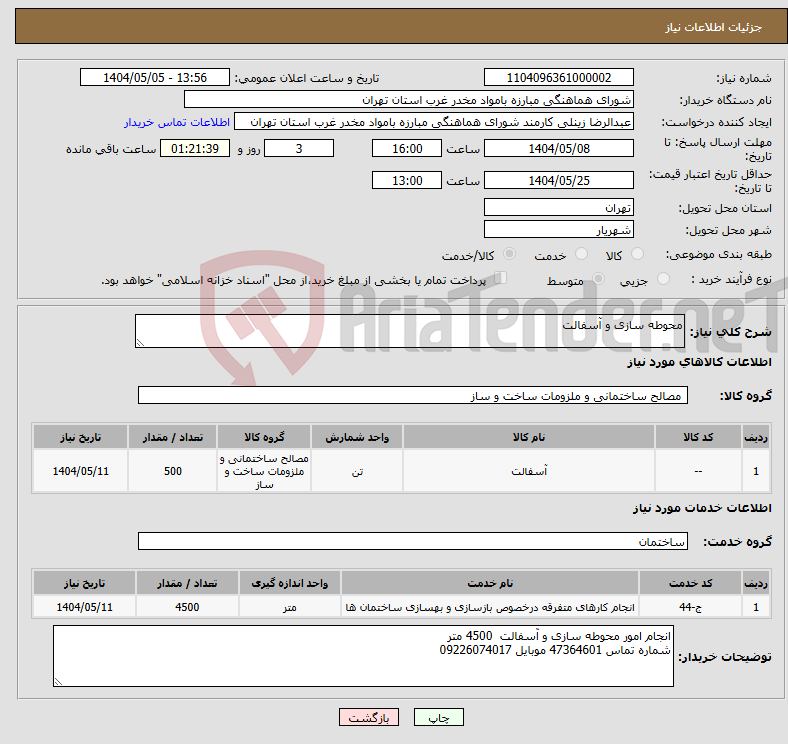Viewport: 788px width, 744px height.
Task: Click the resize handle of description box
Action: (x=140, y=342)
